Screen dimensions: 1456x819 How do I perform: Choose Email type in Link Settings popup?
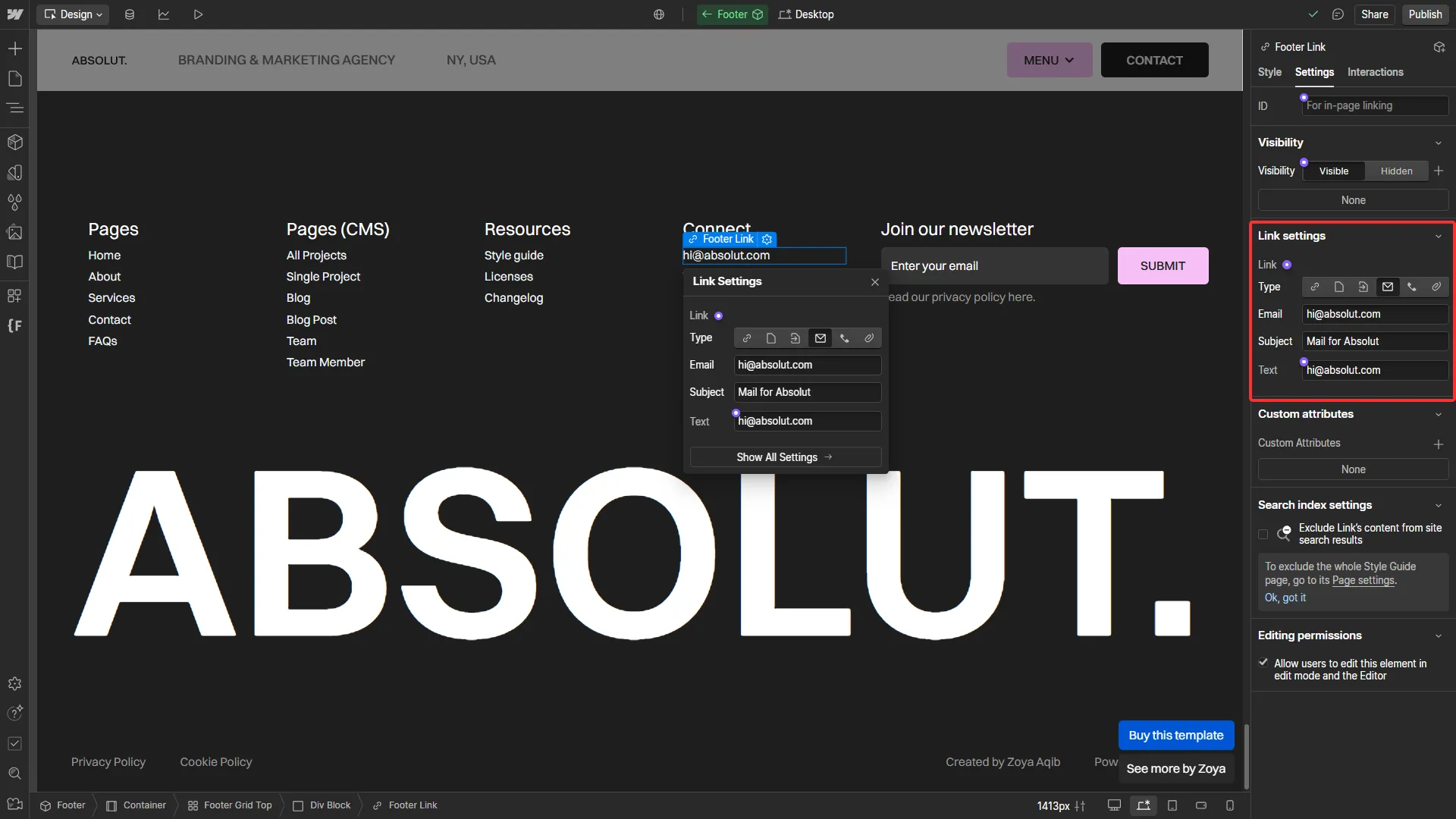coord(821,338)
